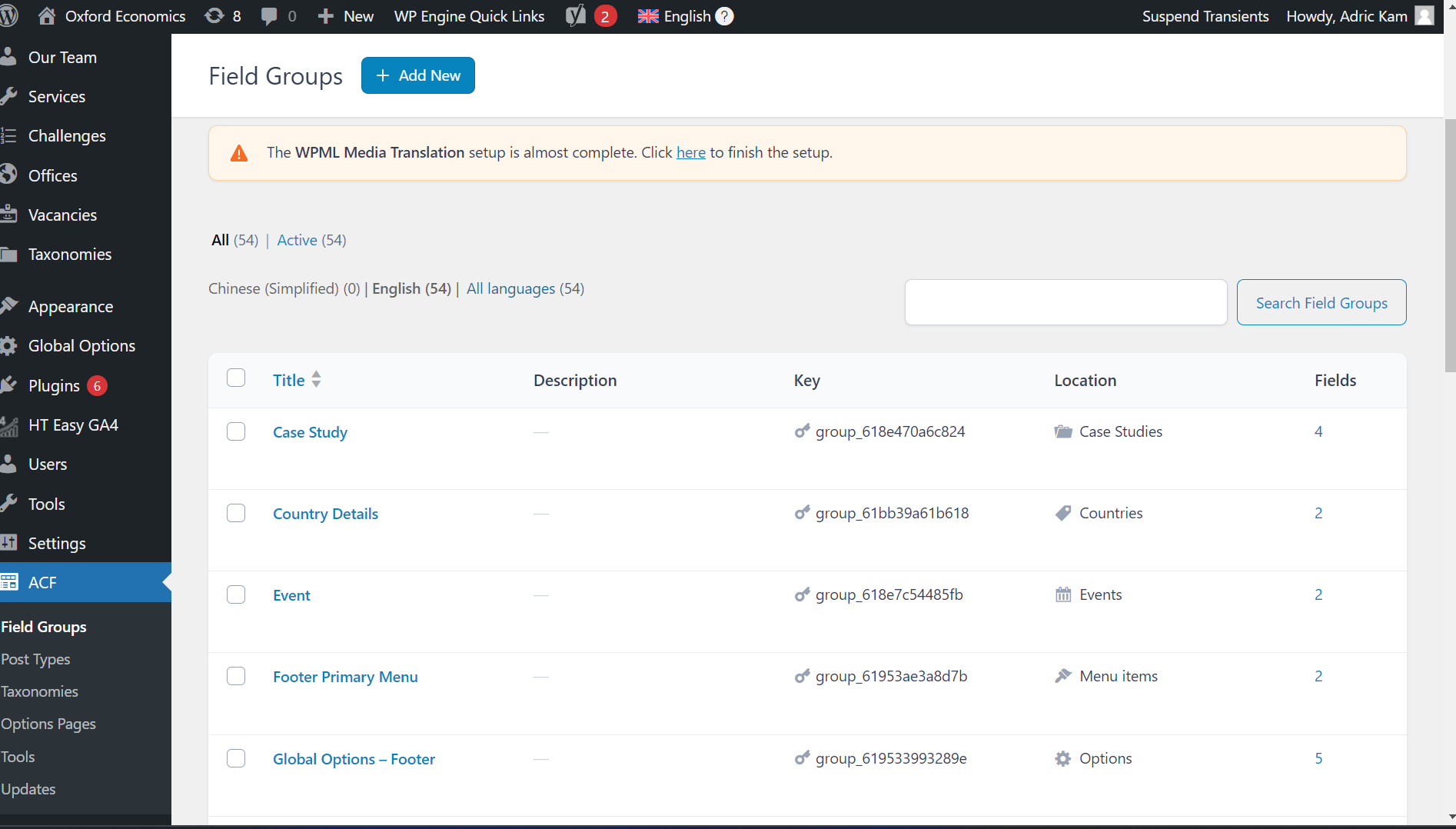Image resolution: width=1456 pixels, height=829 pixels.
Task: Click the WordPress logo icon
Action: 8,16
